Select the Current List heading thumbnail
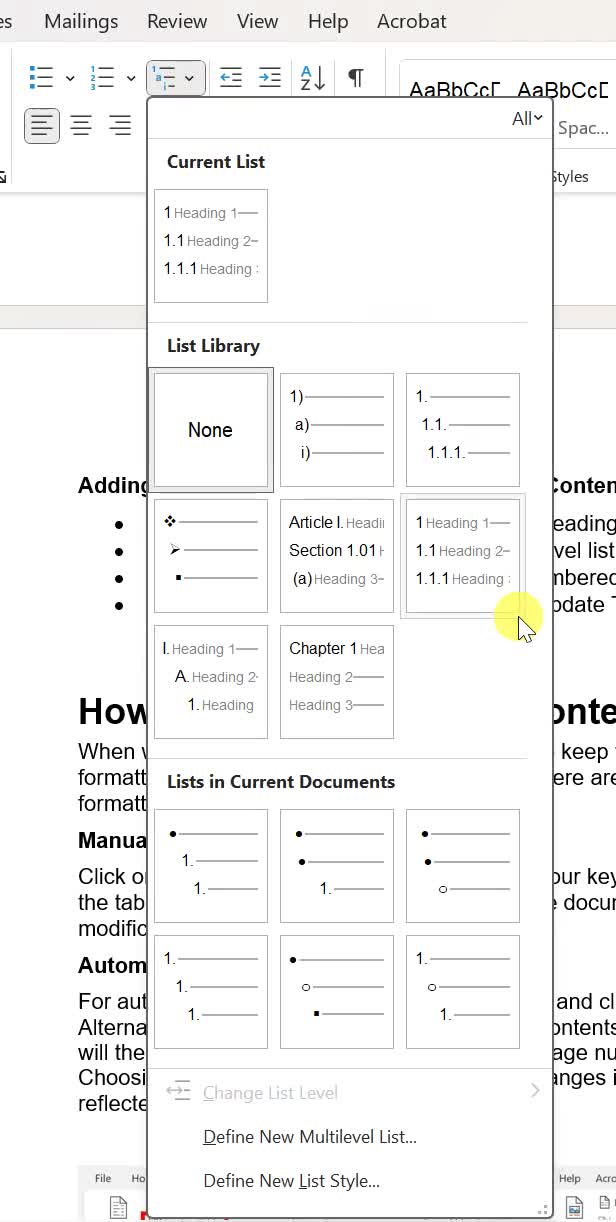616x1222 pixels. coord(211,246)
